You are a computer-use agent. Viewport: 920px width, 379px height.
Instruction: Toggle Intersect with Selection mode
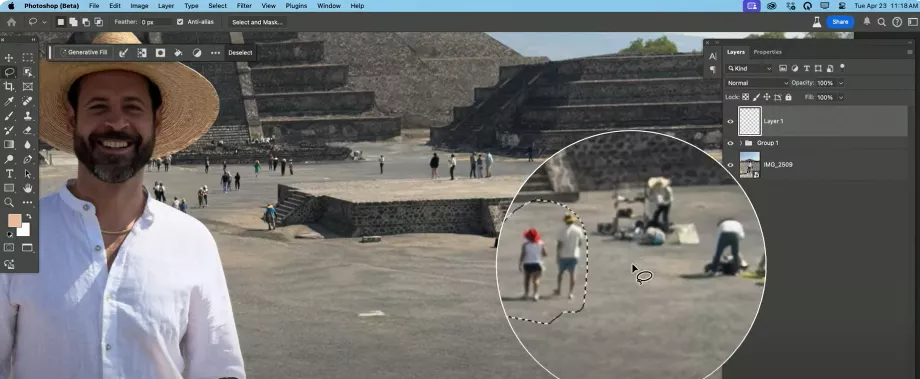click(99, 22)
